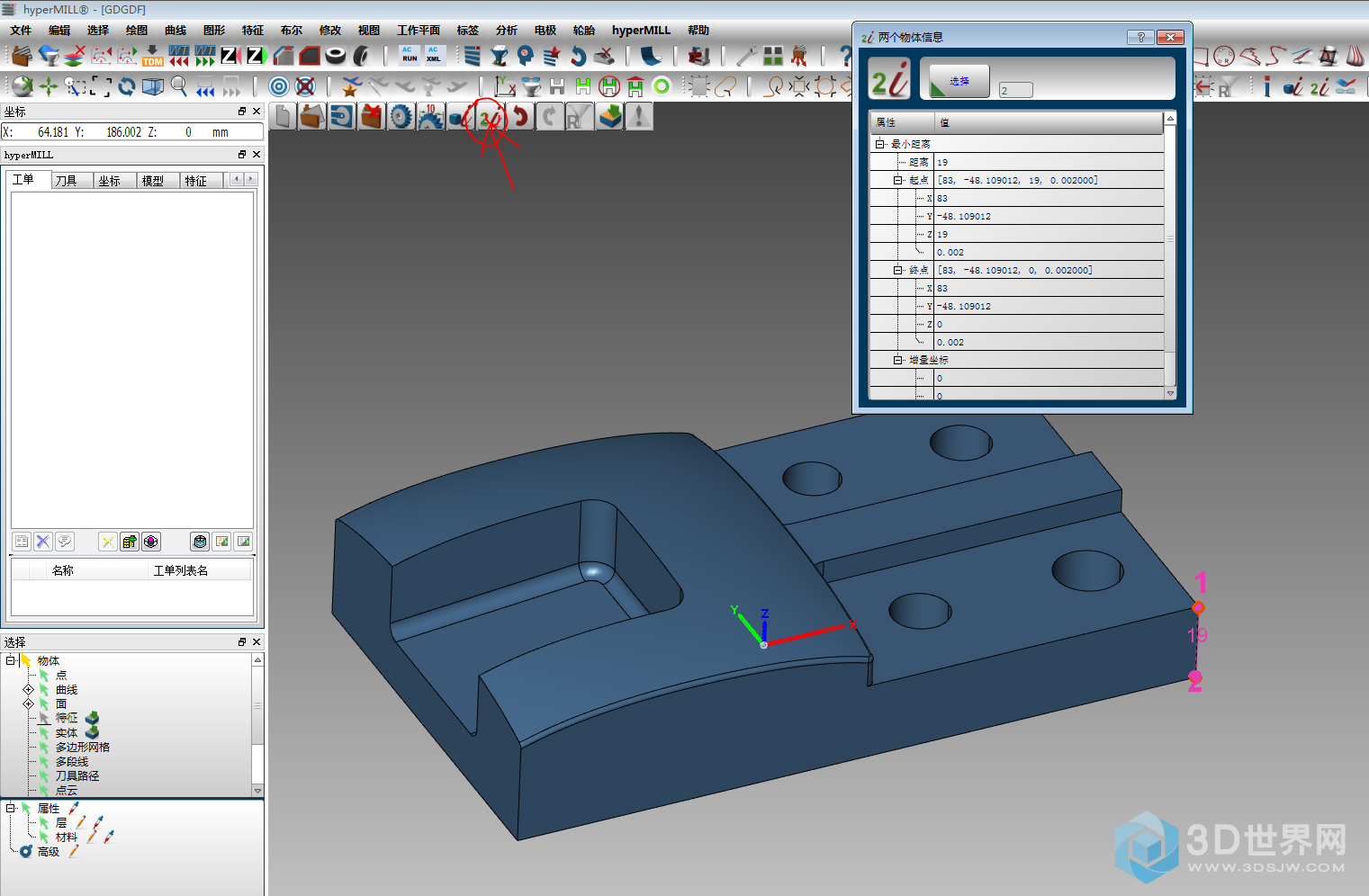Collapse the 物体 tree node
1369x896 pixels.
[x=11, y=660]
